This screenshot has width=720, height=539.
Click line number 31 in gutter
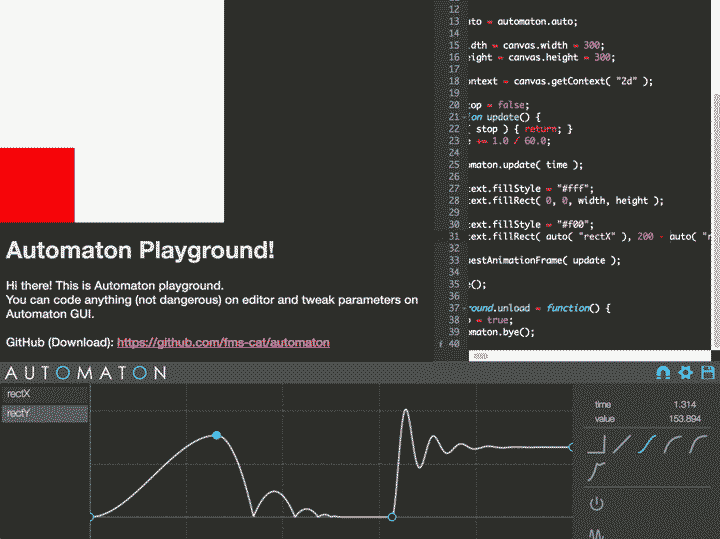pos(454,236)
